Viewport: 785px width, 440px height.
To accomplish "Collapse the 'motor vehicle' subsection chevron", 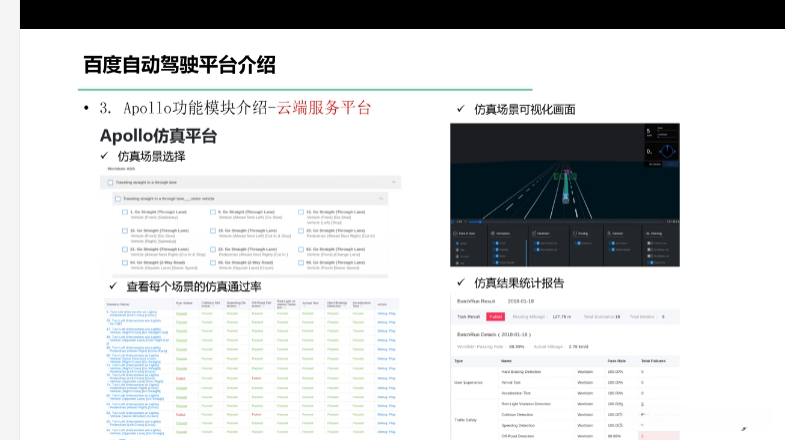I will click(381, 199).
